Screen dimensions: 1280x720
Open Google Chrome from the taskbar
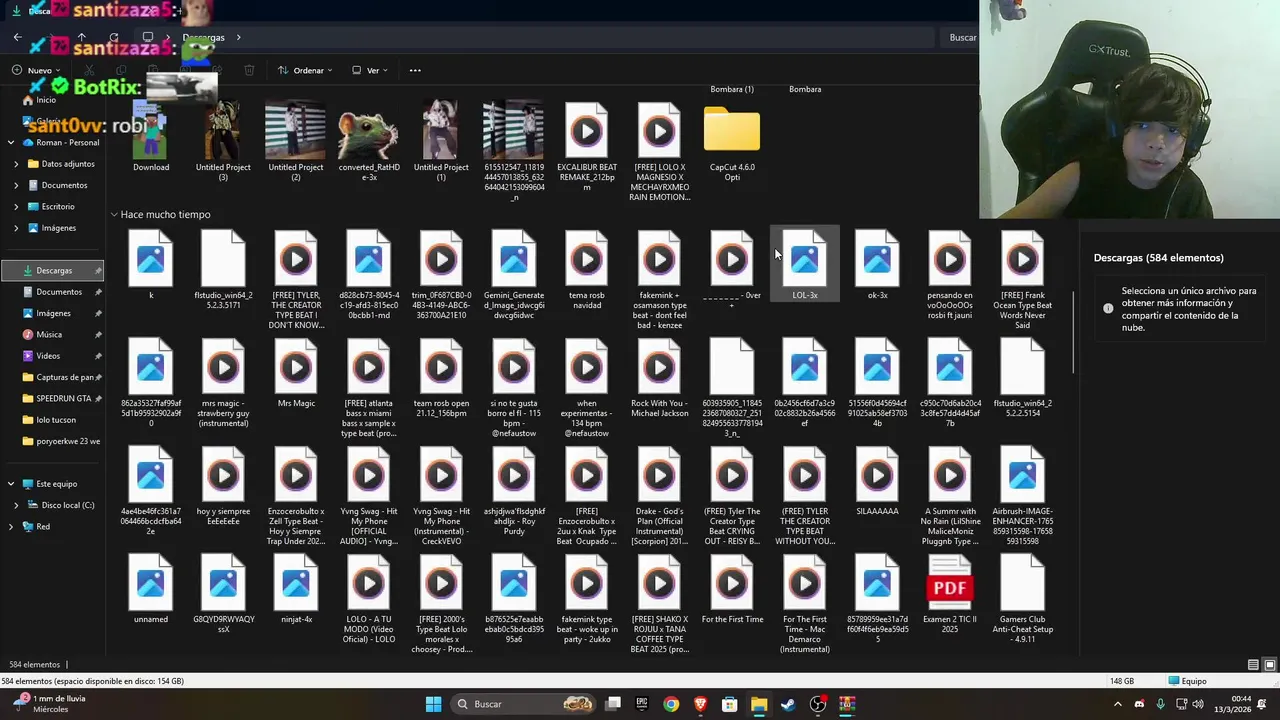pyautogui.click(x=671, y=704)
